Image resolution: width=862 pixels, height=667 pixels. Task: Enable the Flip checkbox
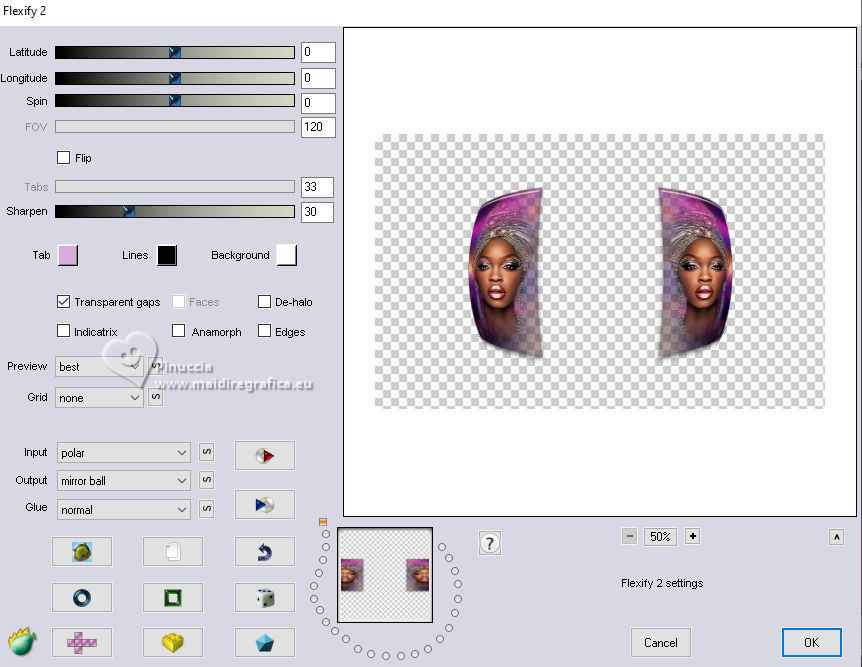(x=63, y=158)
